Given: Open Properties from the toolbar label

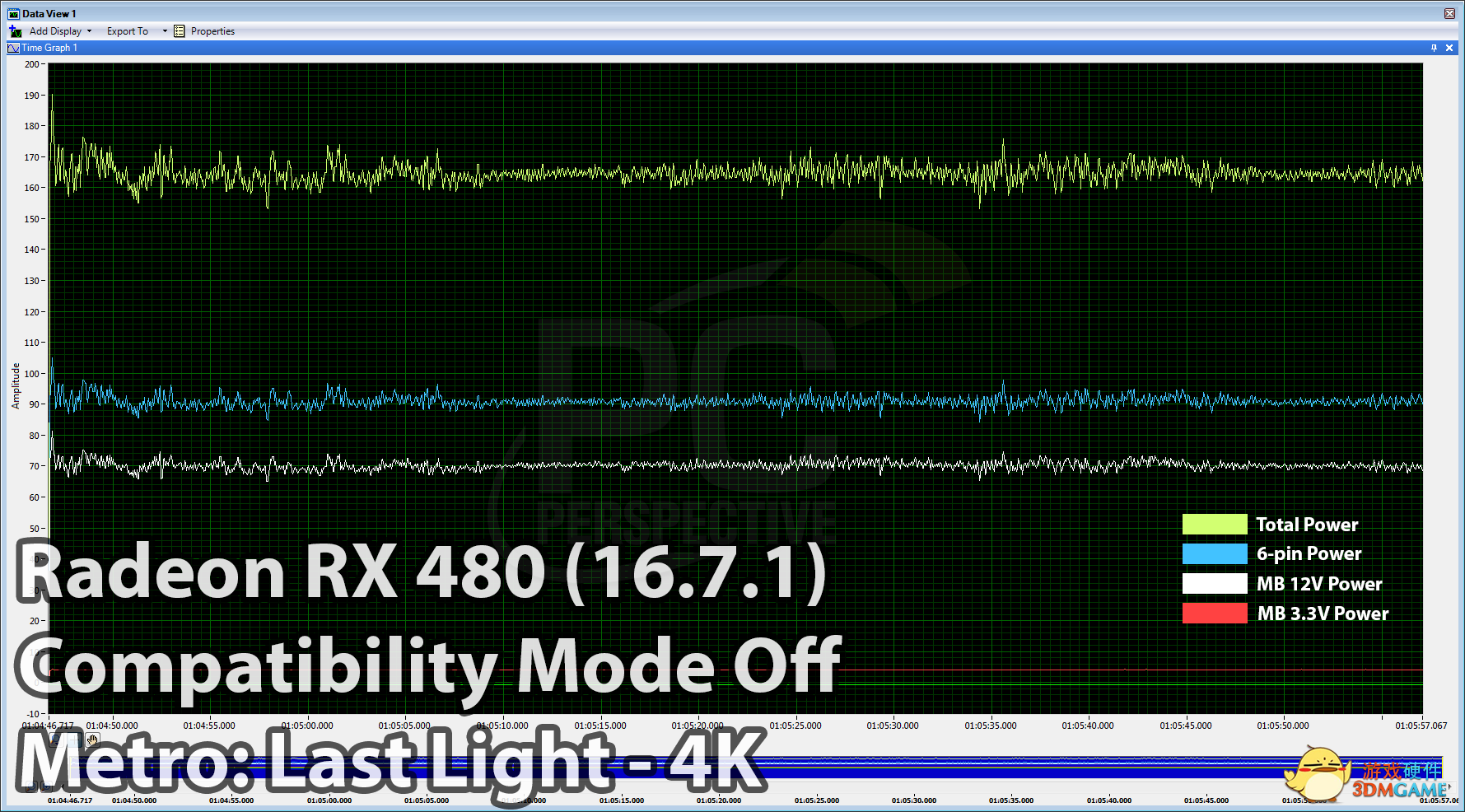Looking at the screenshot, I should [x=212, y=31].
